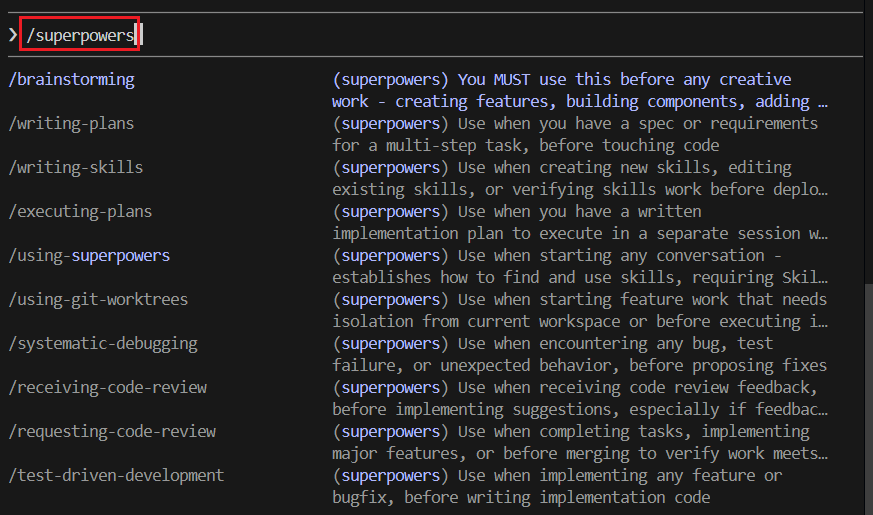Click the writing-plans description about spec requirements
873x515 pixels.
coord(575,134)
